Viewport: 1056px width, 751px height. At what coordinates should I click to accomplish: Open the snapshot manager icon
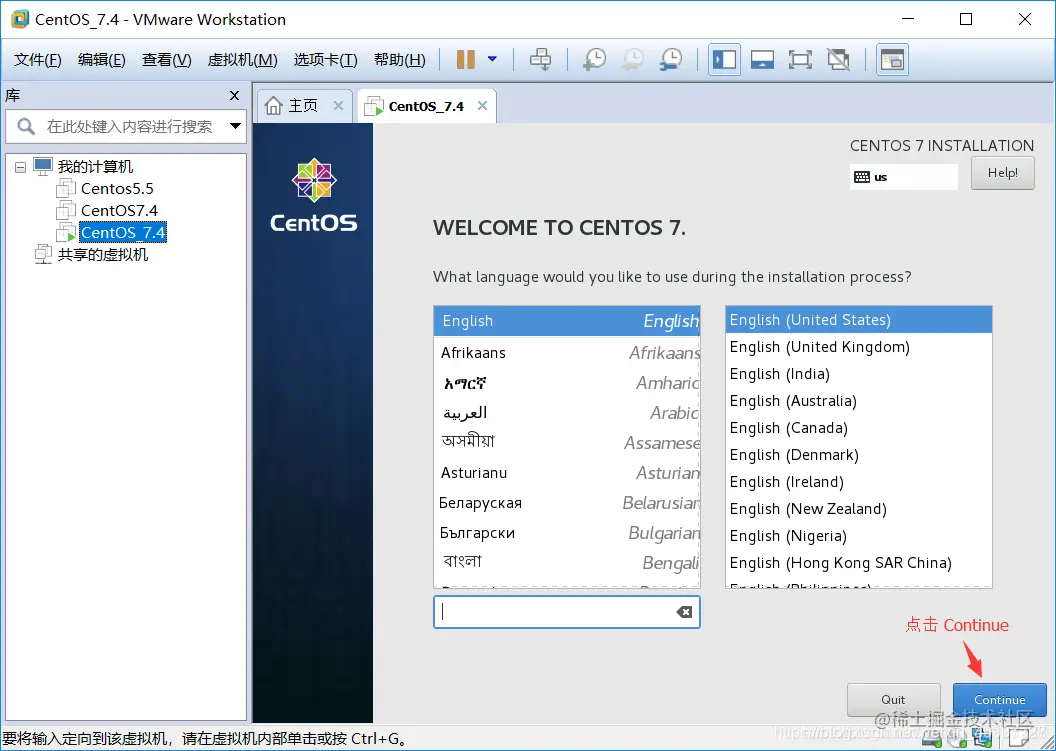671,59
